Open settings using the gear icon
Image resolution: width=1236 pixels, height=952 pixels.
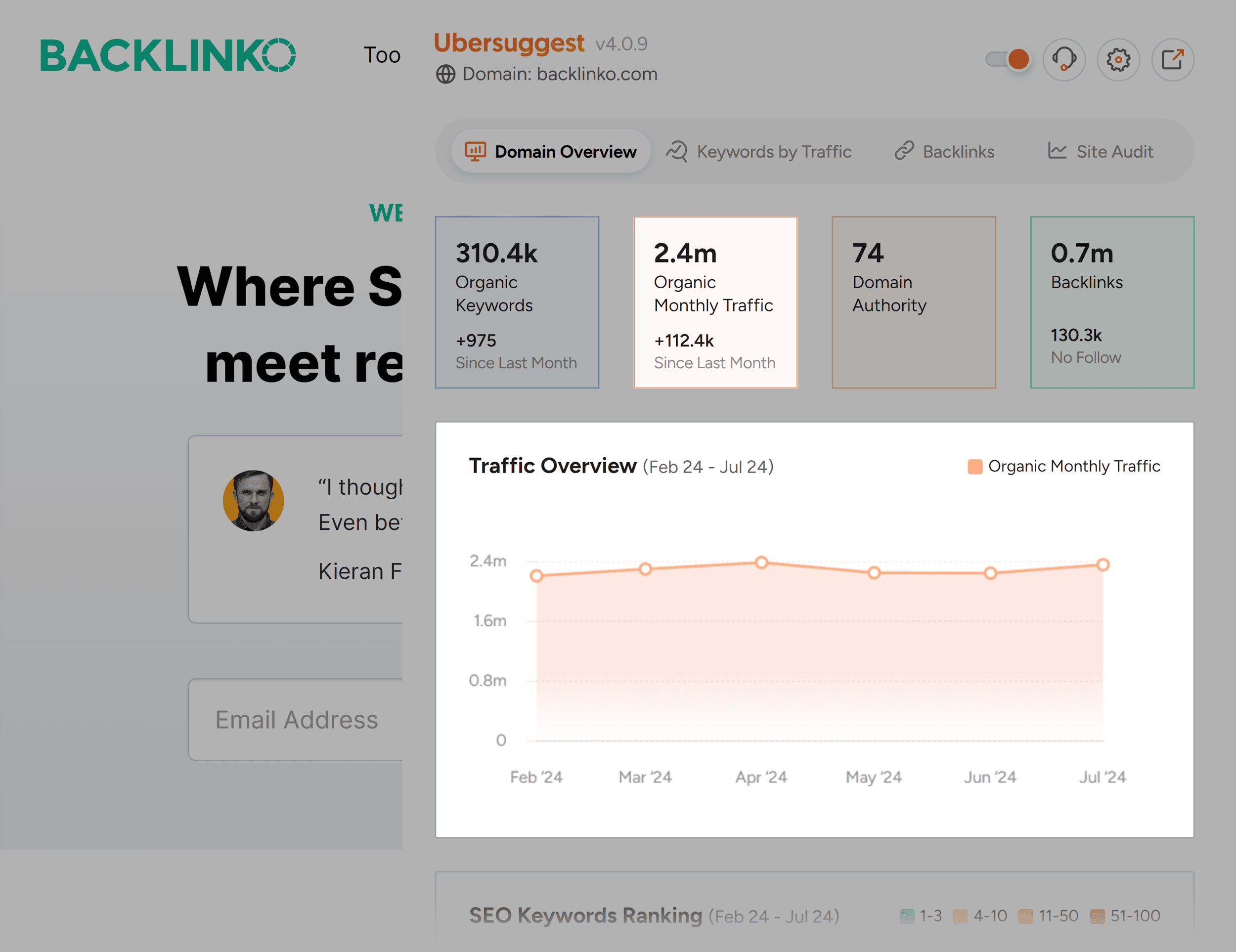(1118, 59)
